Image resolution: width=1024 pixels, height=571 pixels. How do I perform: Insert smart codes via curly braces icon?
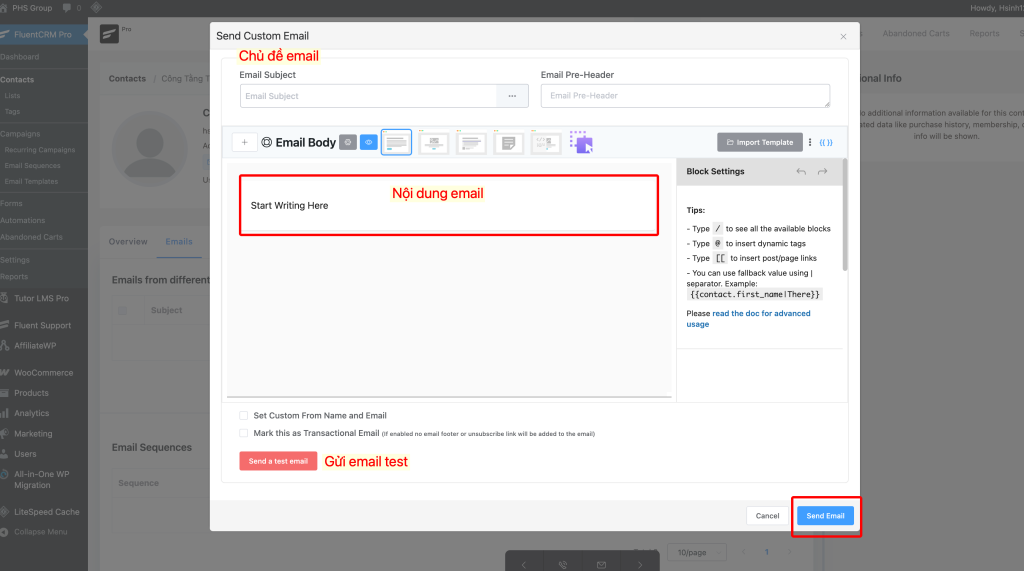826,143
